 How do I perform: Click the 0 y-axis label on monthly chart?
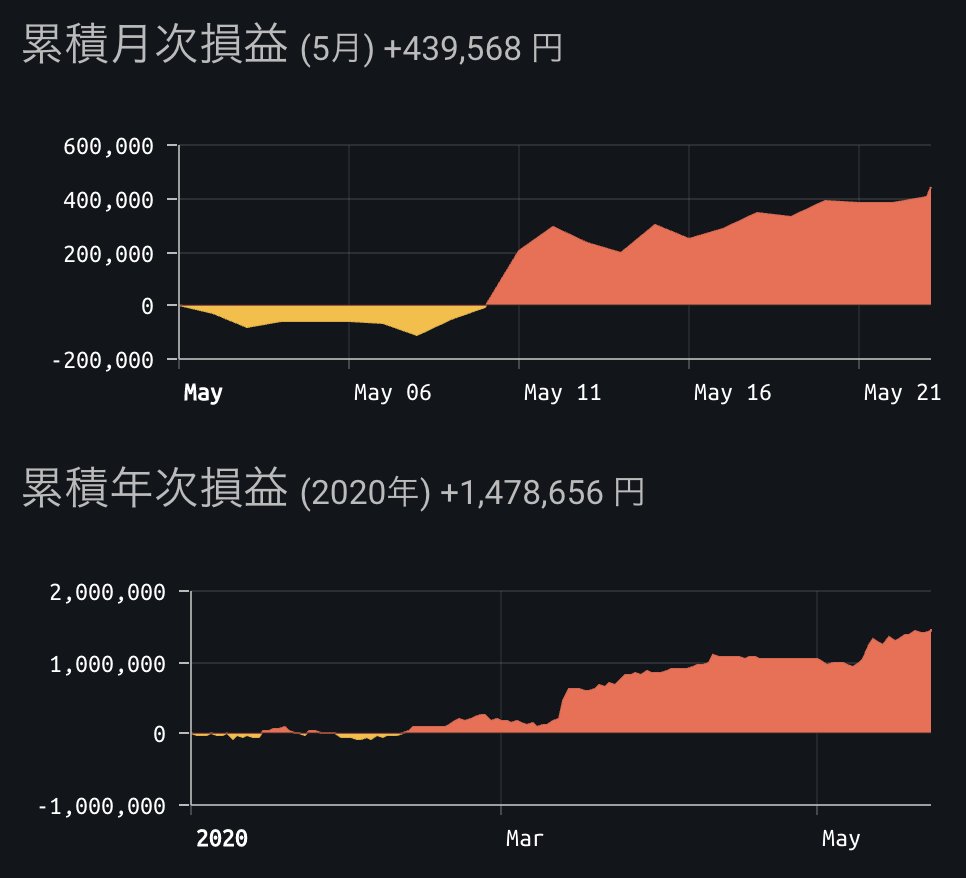click(x=147, y=306)
